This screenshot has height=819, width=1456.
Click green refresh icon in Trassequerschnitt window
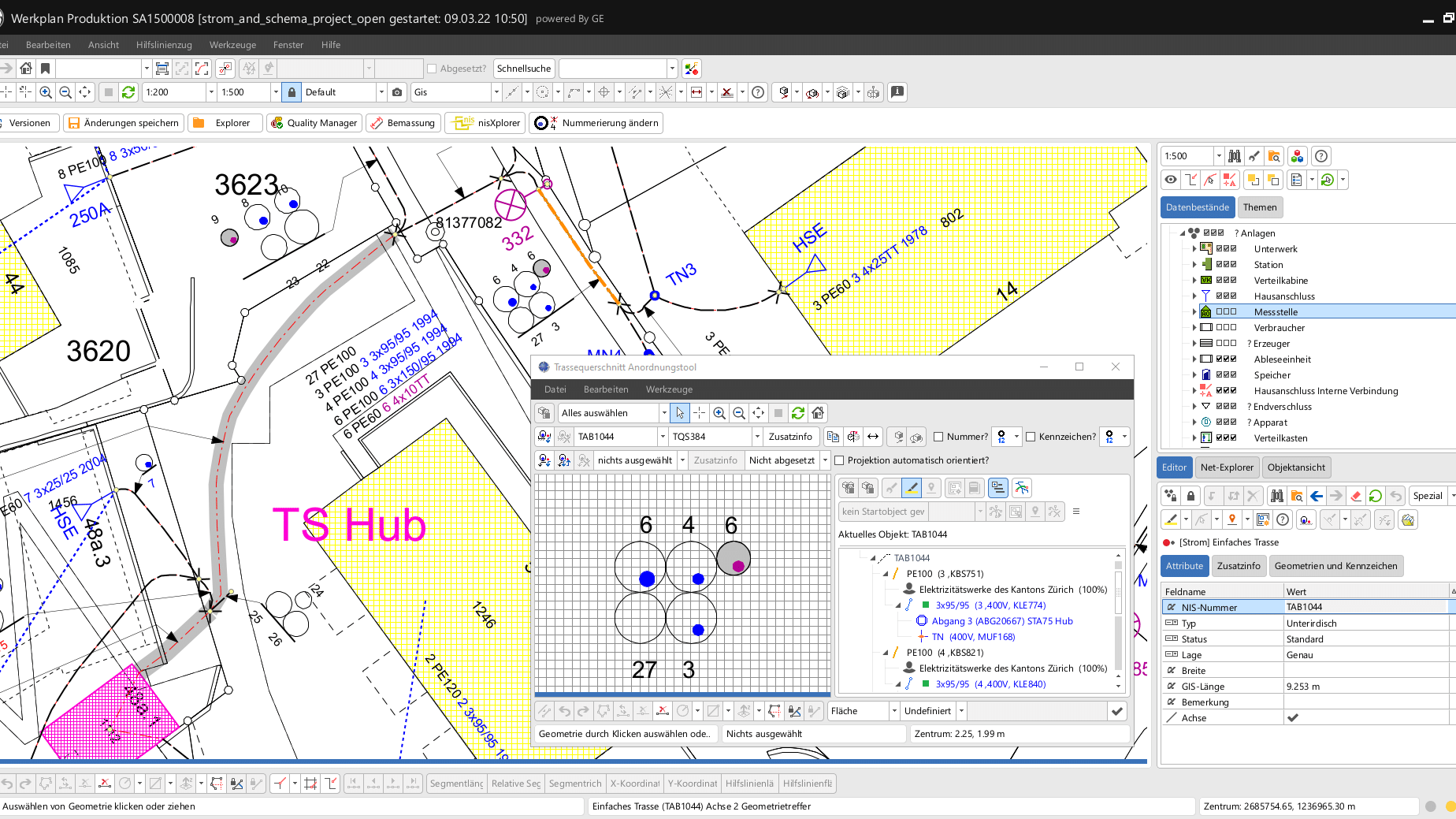pyautogui.click(x=798, y=413)
